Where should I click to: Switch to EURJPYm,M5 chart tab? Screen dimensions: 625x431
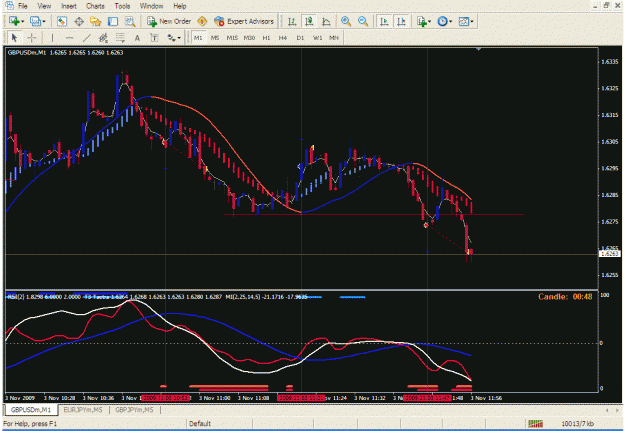point(83,410)
